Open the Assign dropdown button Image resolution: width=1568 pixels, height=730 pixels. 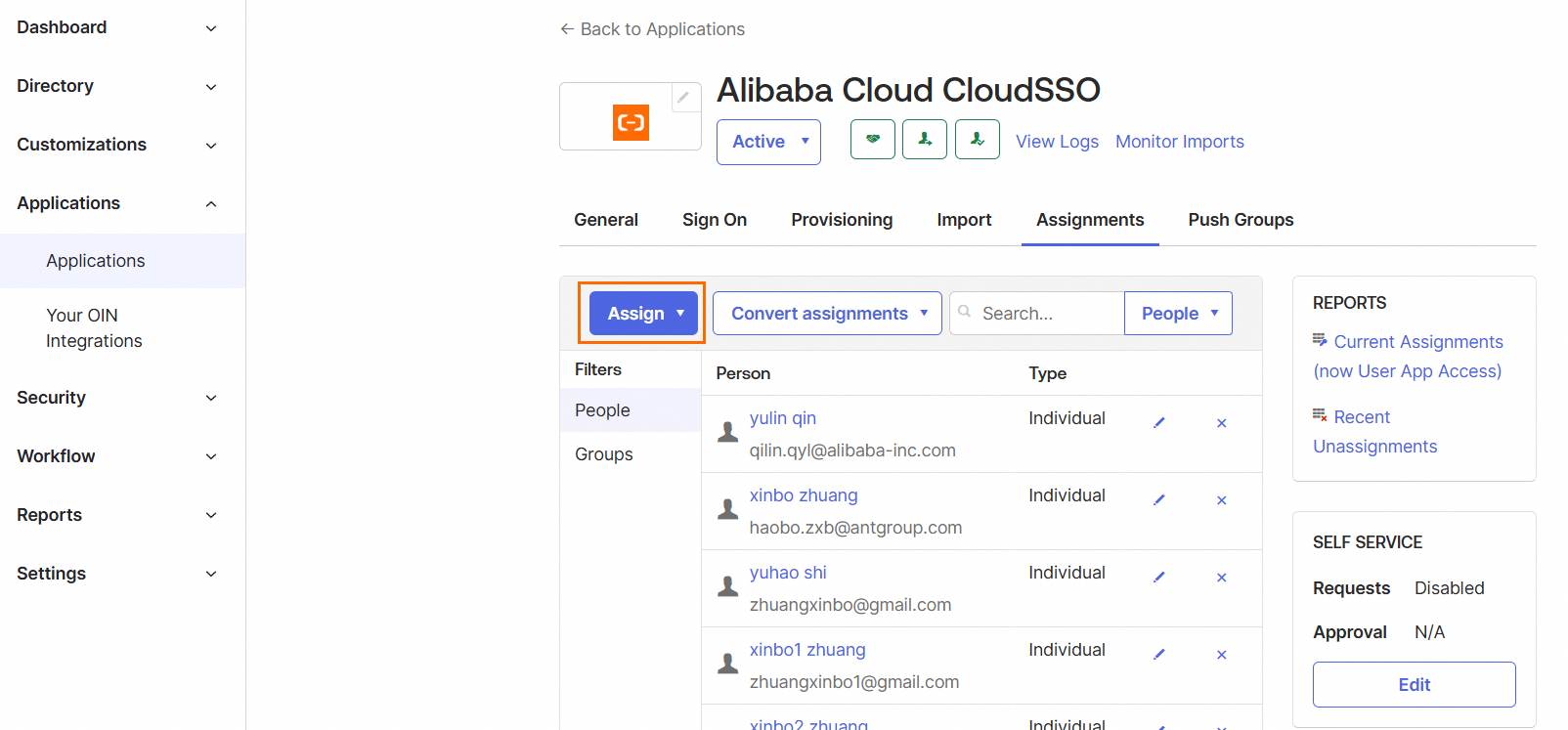click(x=643, y=314)
